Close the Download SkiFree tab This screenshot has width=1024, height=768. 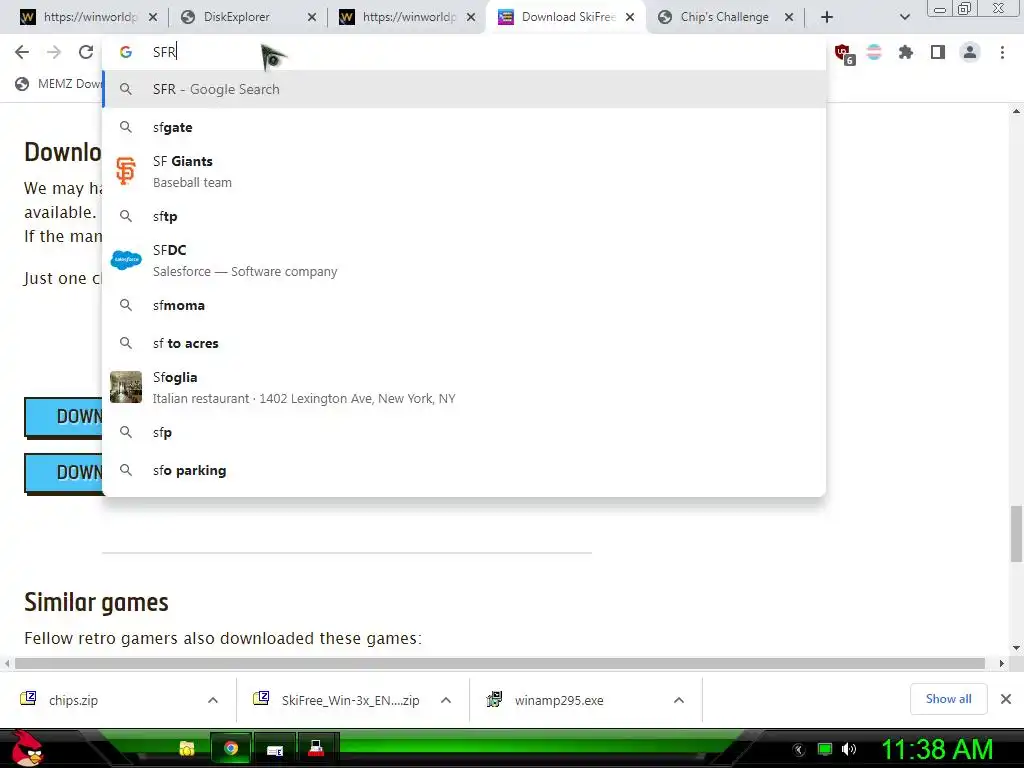(630, 17)
